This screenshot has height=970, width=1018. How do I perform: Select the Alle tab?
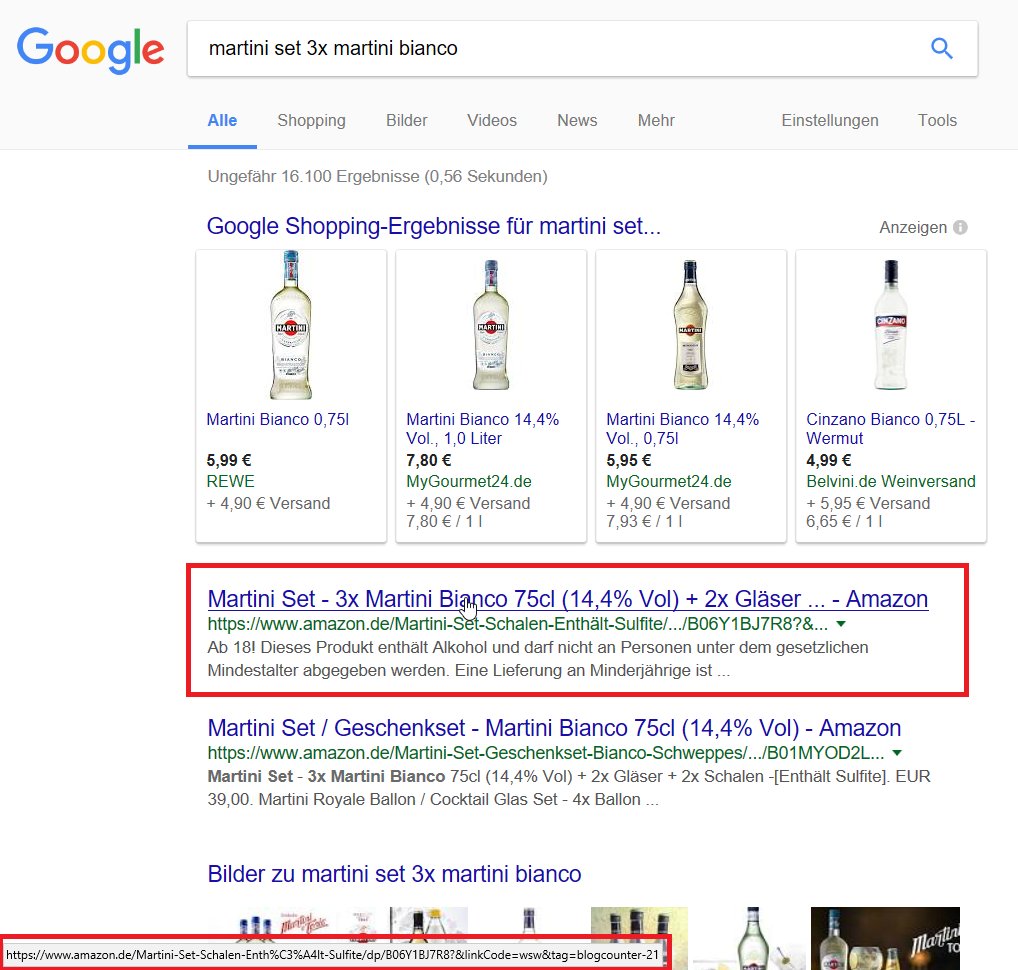222,121
